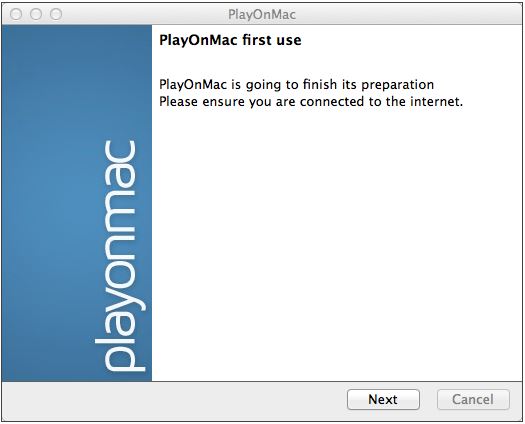
Task: Click the vertical playonmac logo text
Action: (120, 256)
